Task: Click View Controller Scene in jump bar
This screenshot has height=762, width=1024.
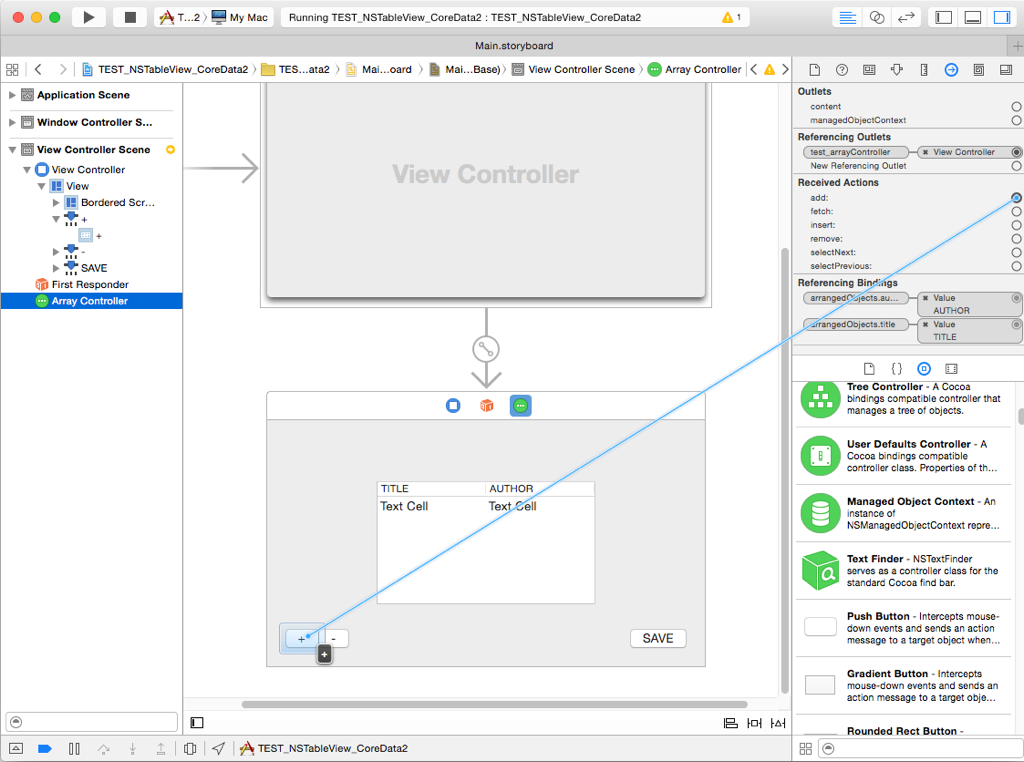Action: [574, 69]
